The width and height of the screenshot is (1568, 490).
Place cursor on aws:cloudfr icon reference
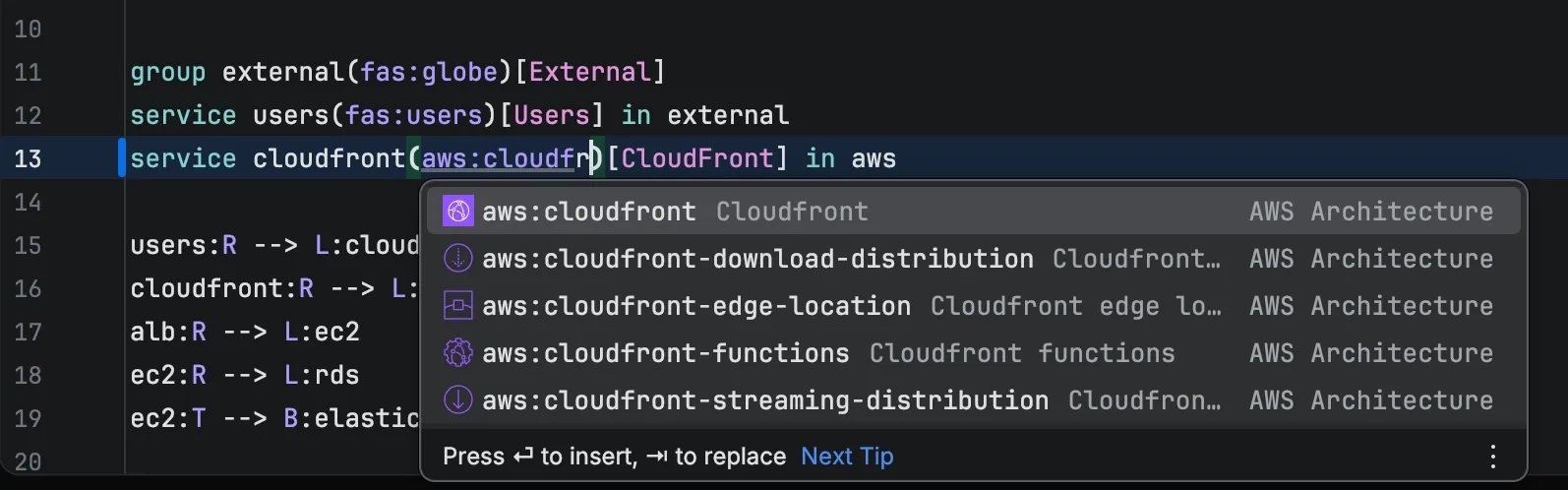pos(506,158)
